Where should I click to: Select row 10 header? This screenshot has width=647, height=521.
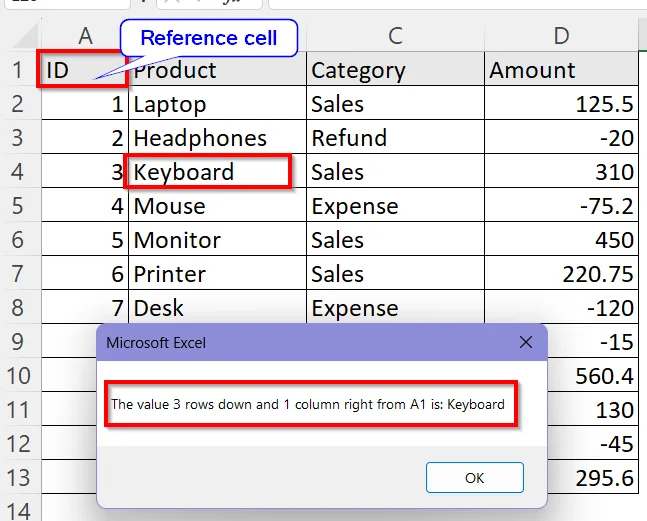coord(19,375)
